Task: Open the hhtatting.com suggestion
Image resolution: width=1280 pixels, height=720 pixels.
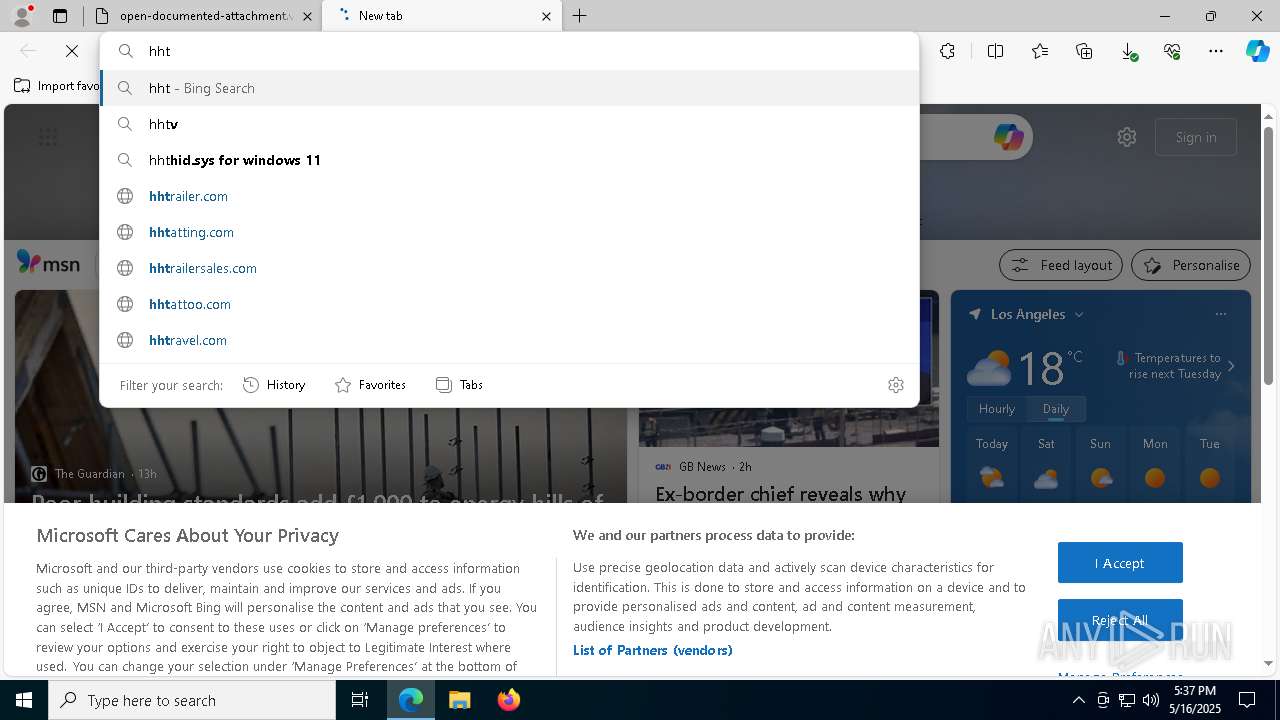Action: point(509,232)
